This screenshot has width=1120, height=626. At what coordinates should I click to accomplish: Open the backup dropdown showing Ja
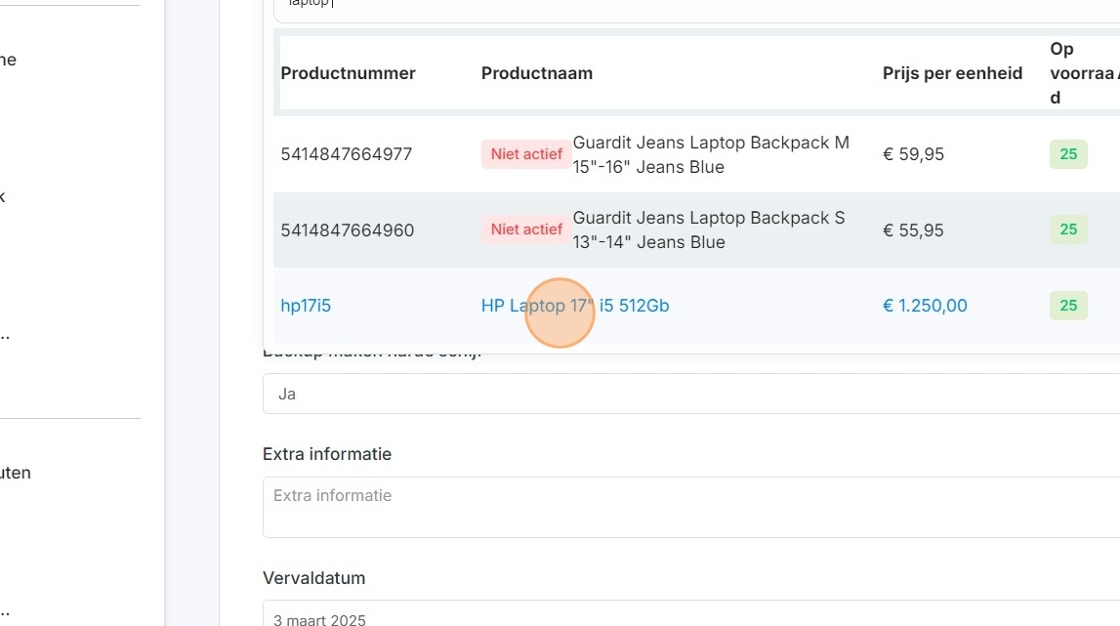(x=691, y=394)
